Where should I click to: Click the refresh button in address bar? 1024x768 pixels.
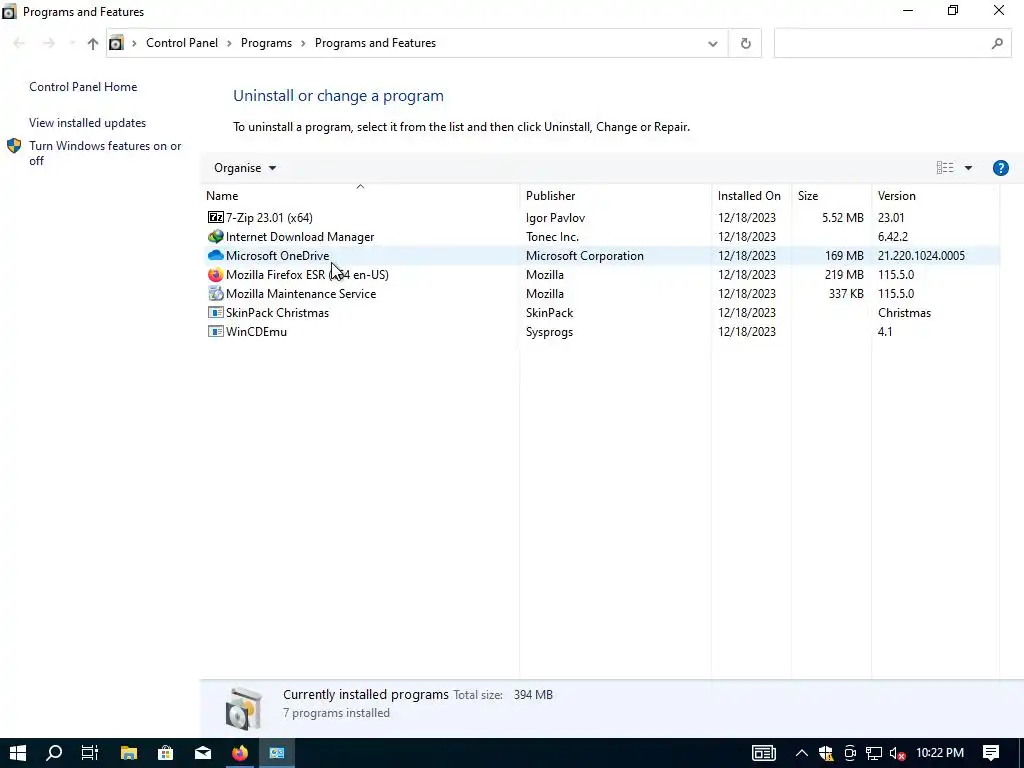[745, 43]
